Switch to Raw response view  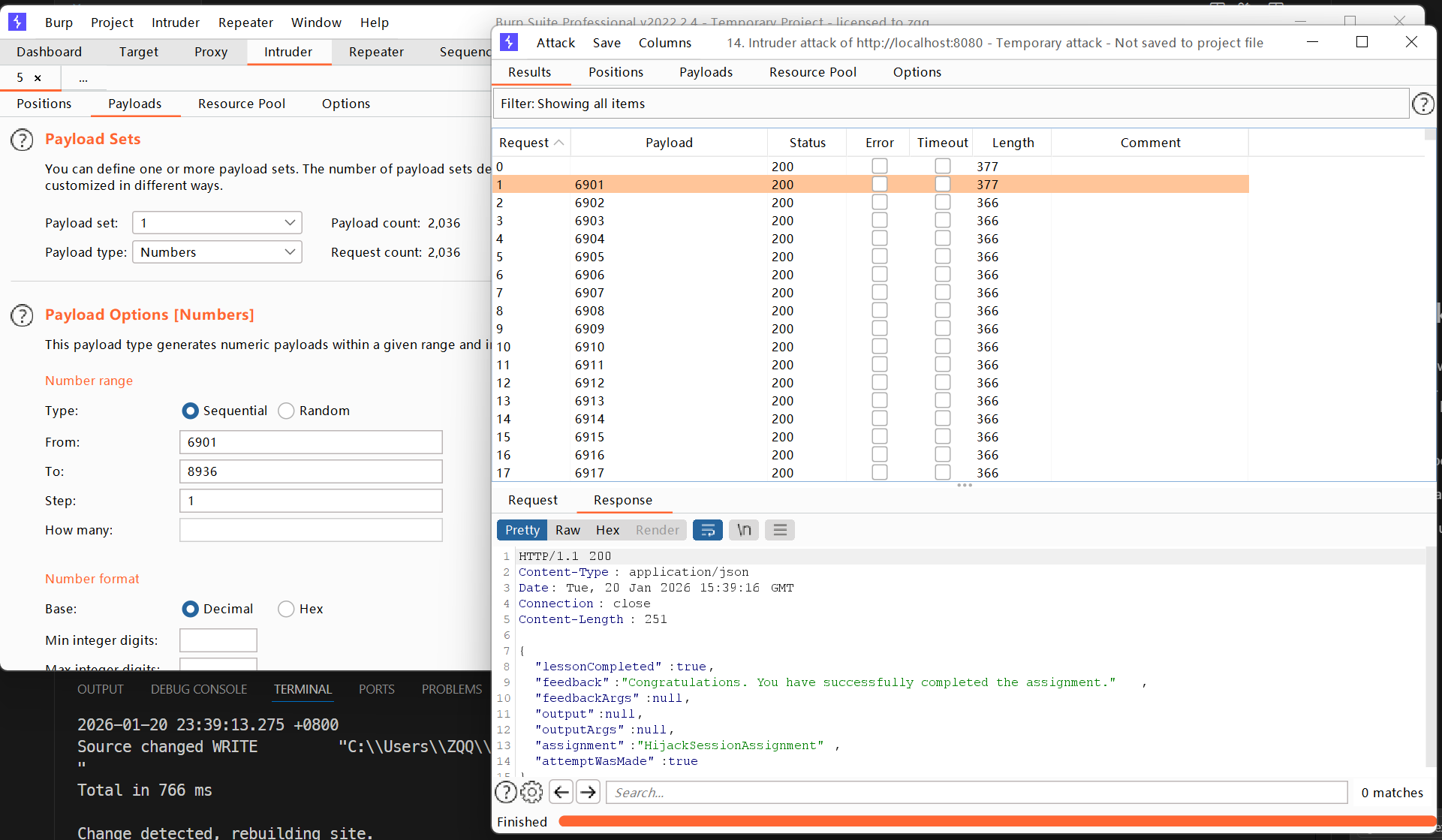(x=567, y=530)
